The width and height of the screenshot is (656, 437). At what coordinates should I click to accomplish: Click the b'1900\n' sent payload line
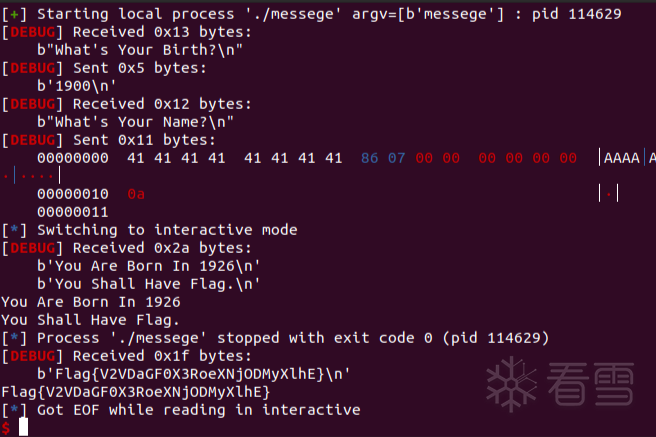(x=76, y=86)
